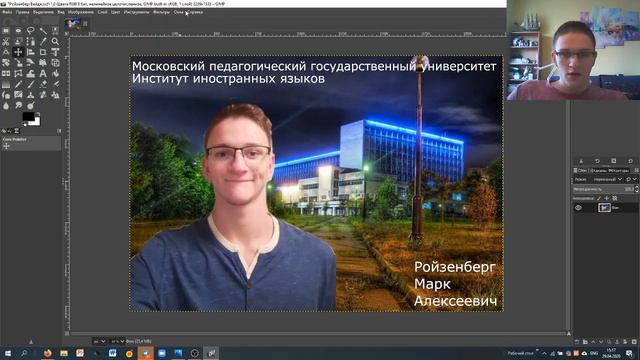Open the Инструменты menu
Image resolution: width=640 pixels, height=360 pixels.
pyautogui.click(x=136, y=12)
